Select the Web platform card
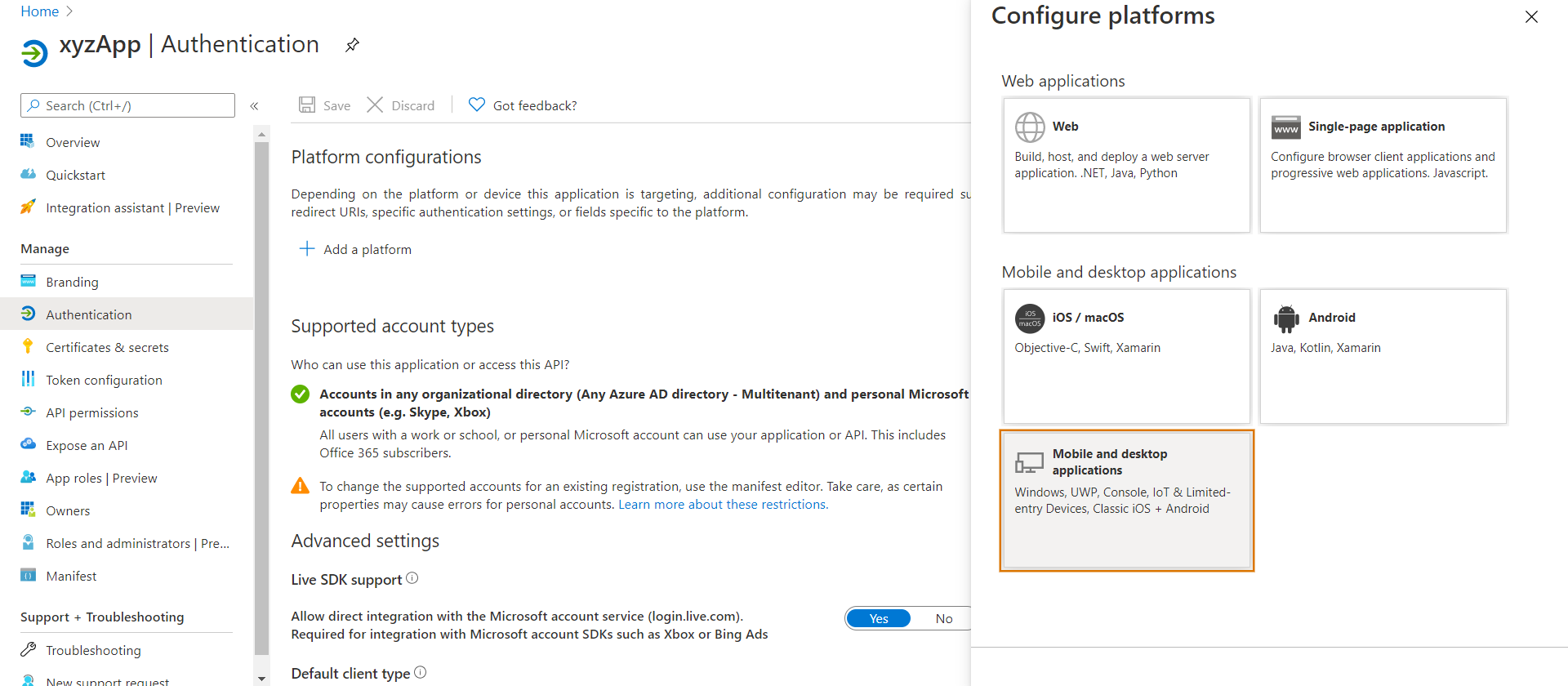This screenshot has height=686, width=1568. [1126, 165]
